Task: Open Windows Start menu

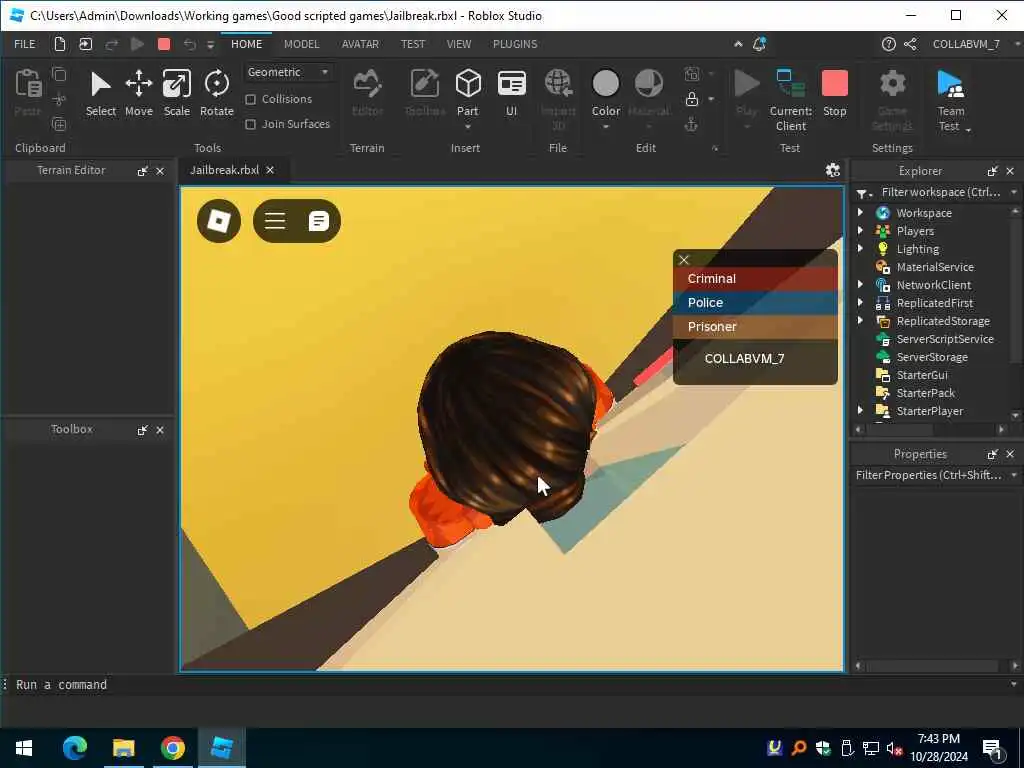Action: coord(24,748)
